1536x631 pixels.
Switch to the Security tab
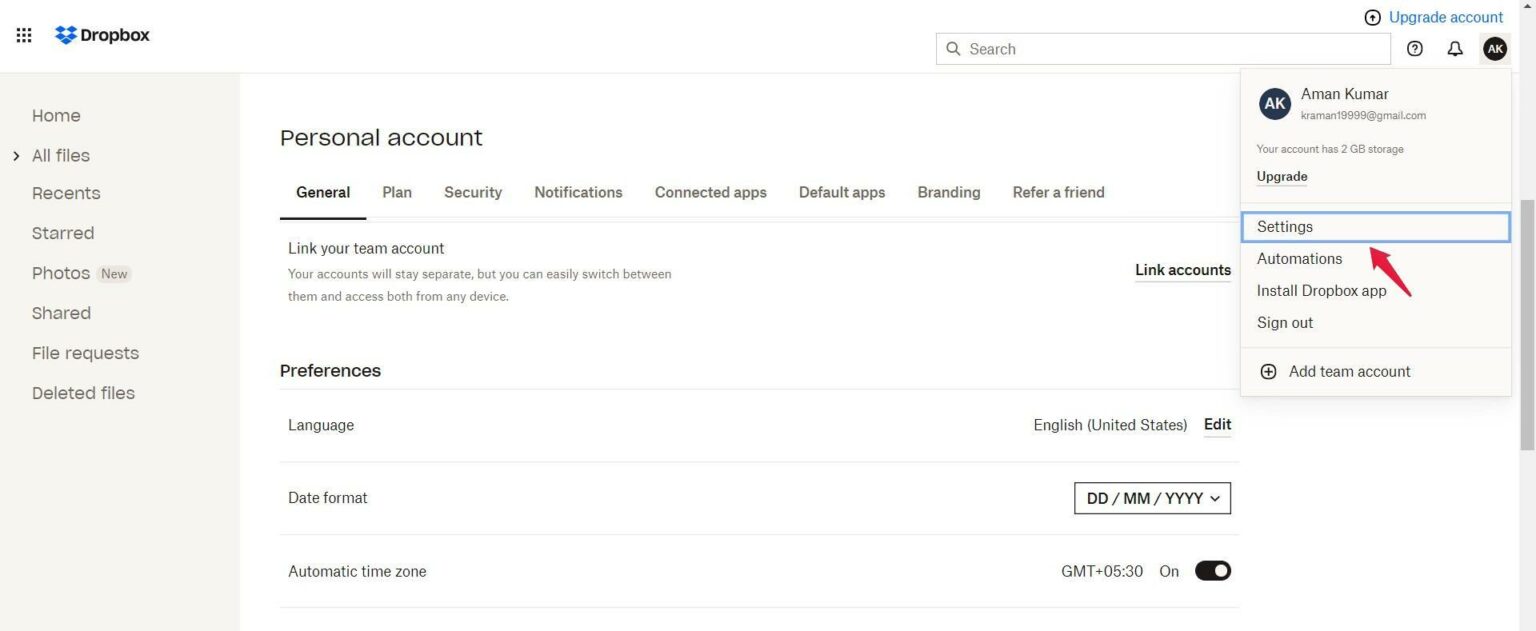472,192
